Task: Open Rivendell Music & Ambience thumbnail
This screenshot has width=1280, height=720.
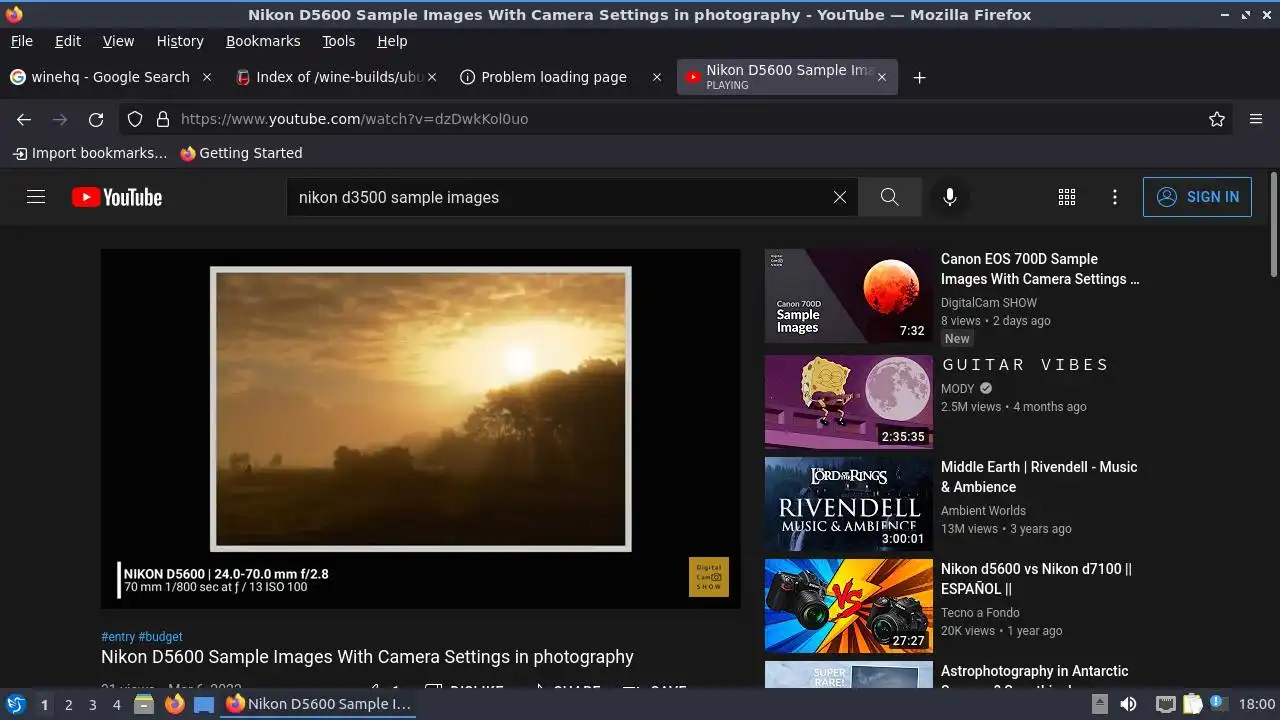Action: pos(848,504)
